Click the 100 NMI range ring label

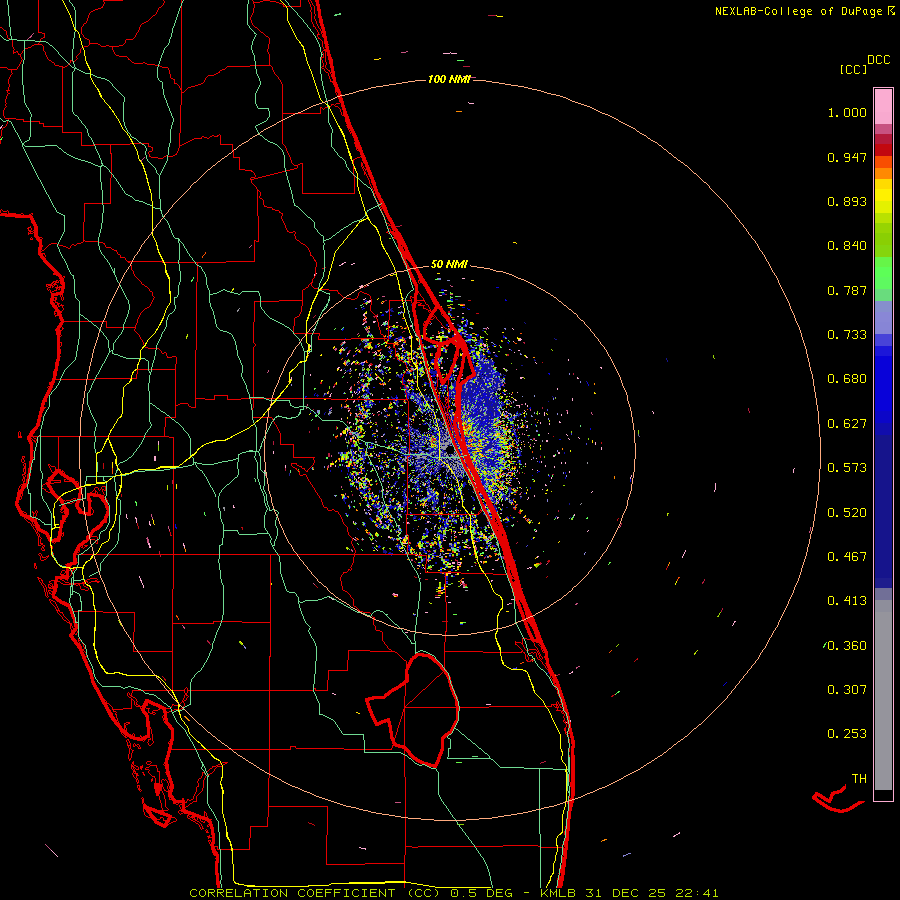coord(449,79)
